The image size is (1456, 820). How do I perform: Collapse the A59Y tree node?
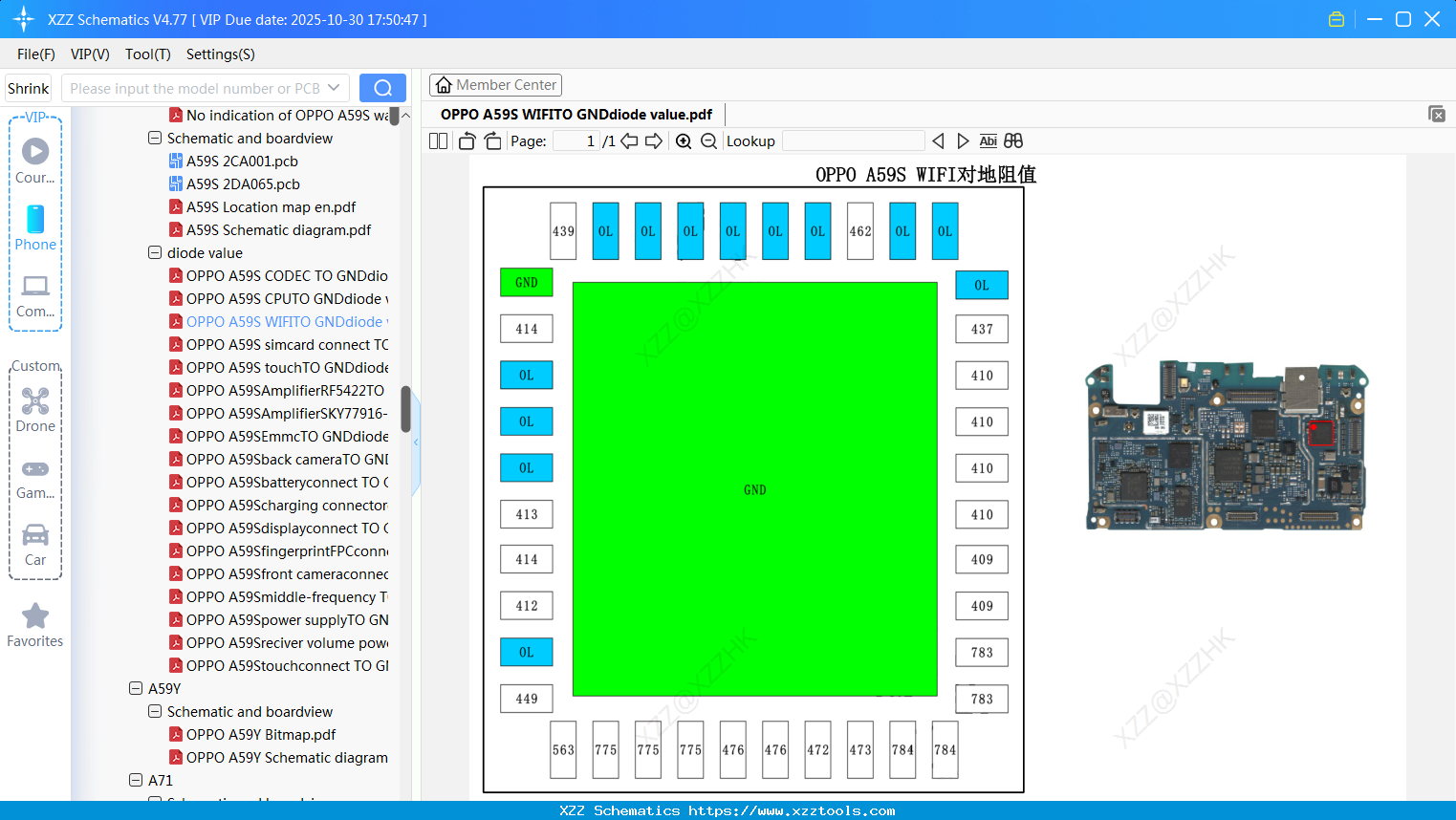[x=135, y=688]
